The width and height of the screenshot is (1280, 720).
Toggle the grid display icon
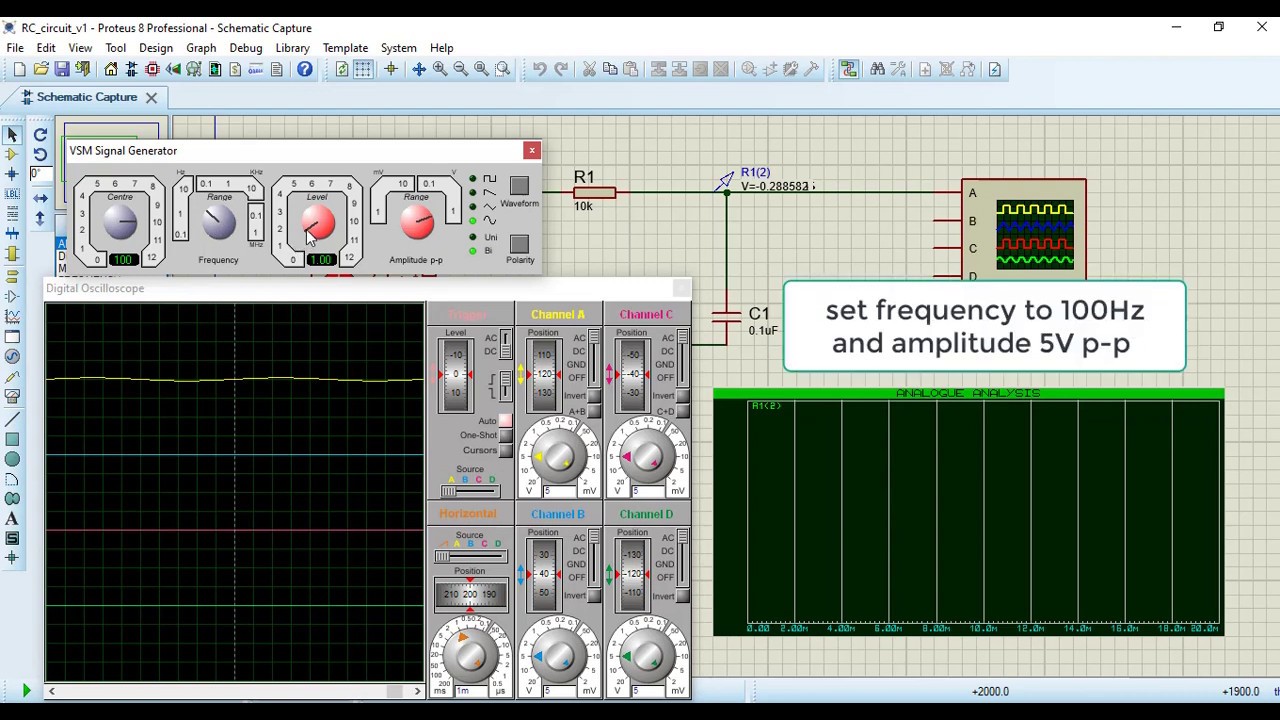363,69
